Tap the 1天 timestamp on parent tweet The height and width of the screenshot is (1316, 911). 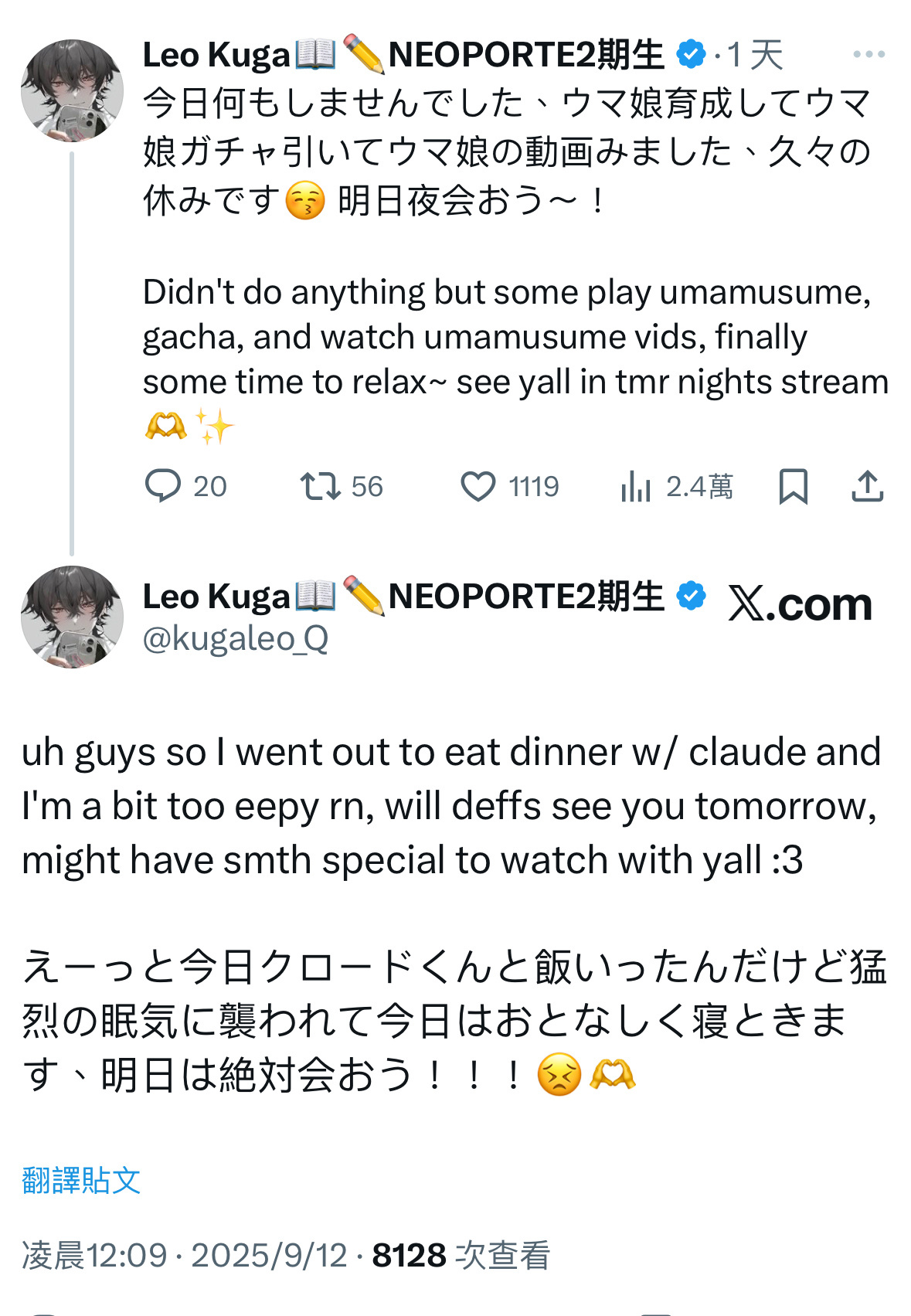[755, 55]
